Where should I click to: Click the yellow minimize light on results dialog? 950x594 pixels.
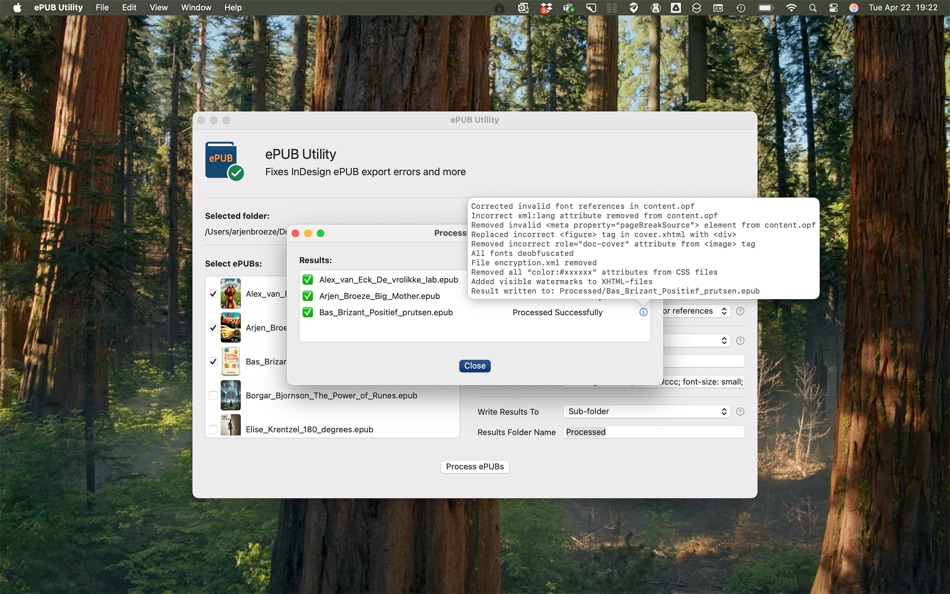point(308,233)
